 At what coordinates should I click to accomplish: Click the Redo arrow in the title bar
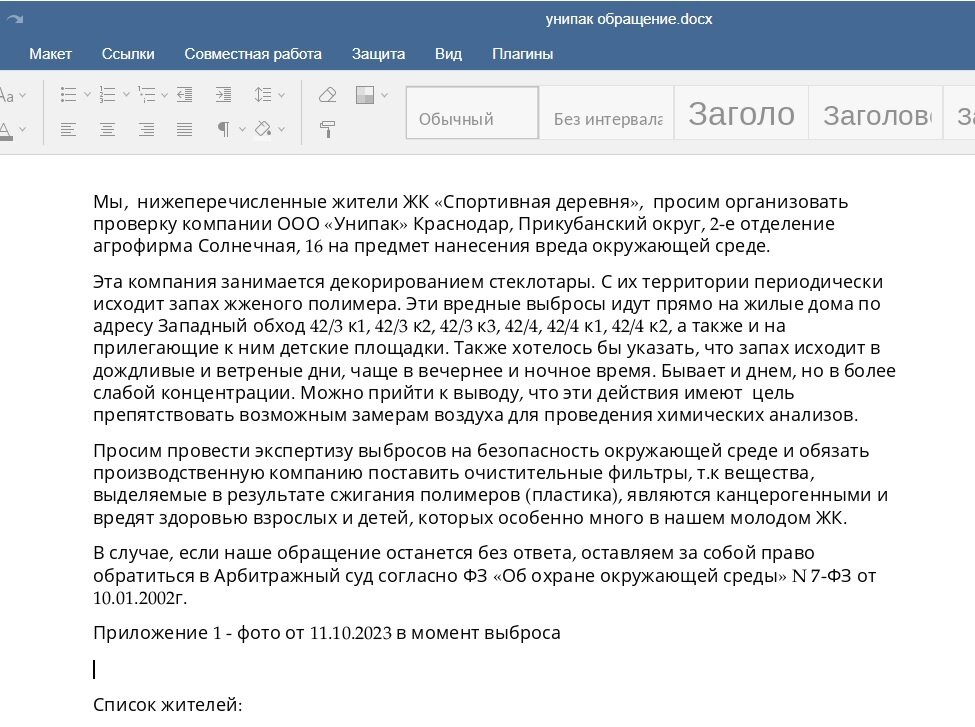pos(14,19)
